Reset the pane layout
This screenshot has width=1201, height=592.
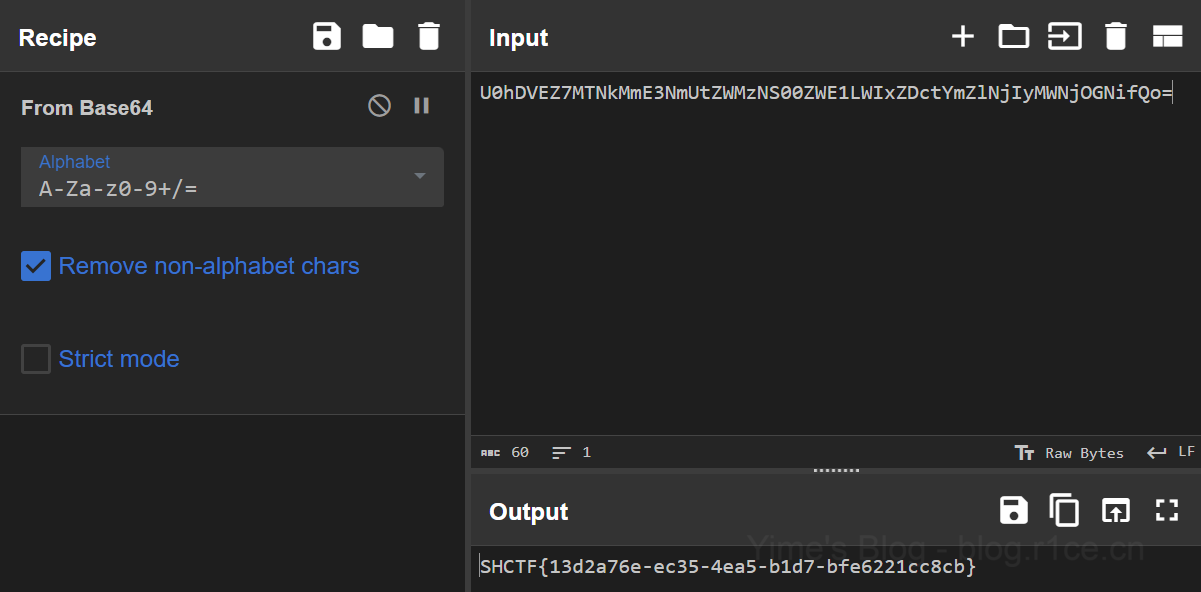(x=1167, y=37)
